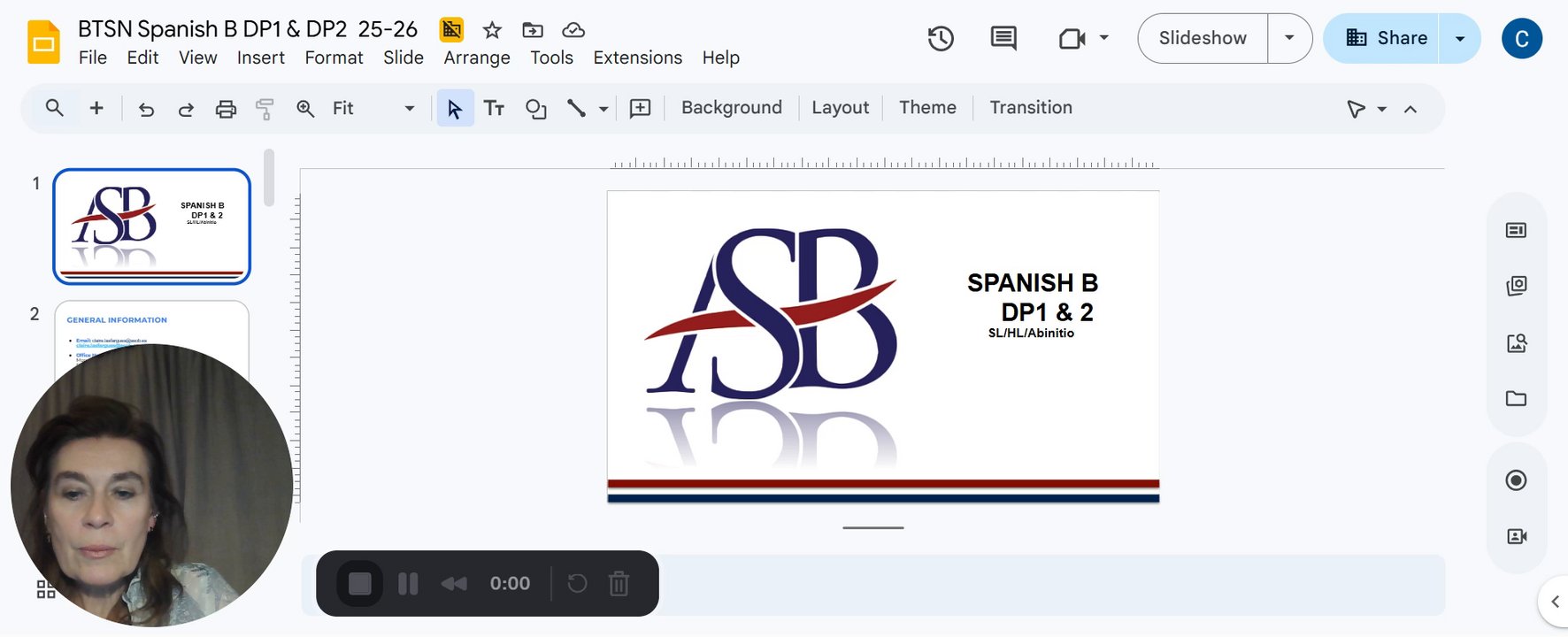This screenshot has height=637, width=1568.
Task: Choose the select cursor tool
Action: 455,108
